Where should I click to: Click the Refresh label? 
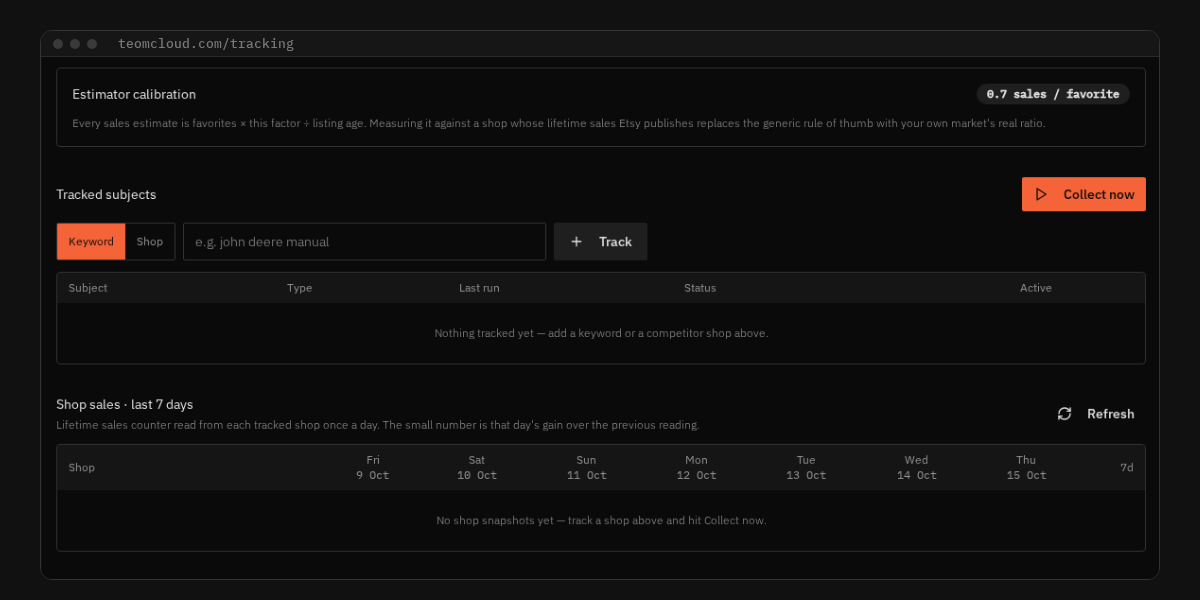click(1111, 414)
